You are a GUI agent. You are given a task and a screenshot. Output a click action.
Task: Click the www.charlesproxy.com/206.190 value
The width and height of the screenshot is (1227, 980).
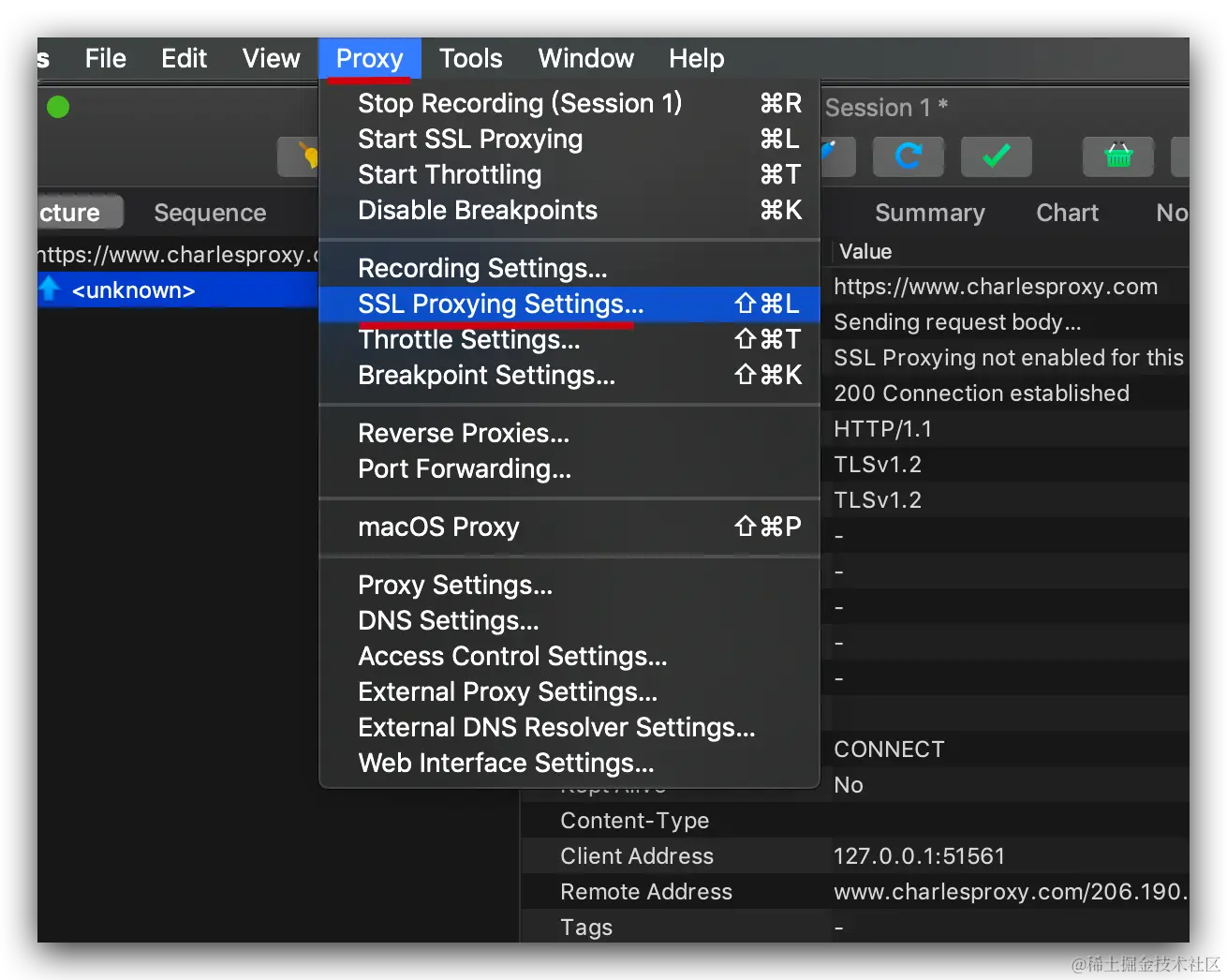coord(1011,892)
